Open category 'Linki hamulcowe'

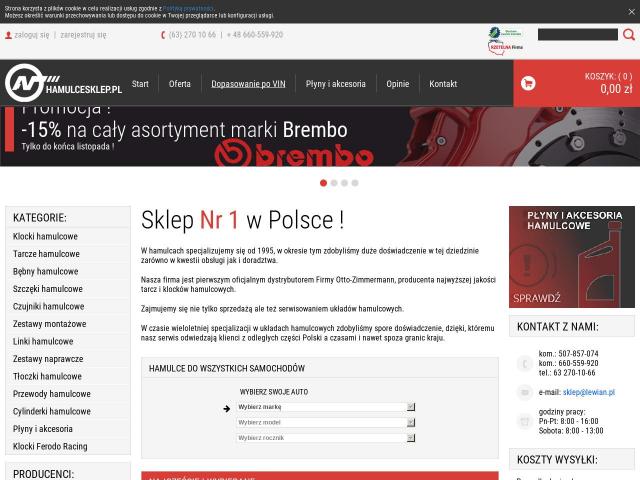pos(43,342)
